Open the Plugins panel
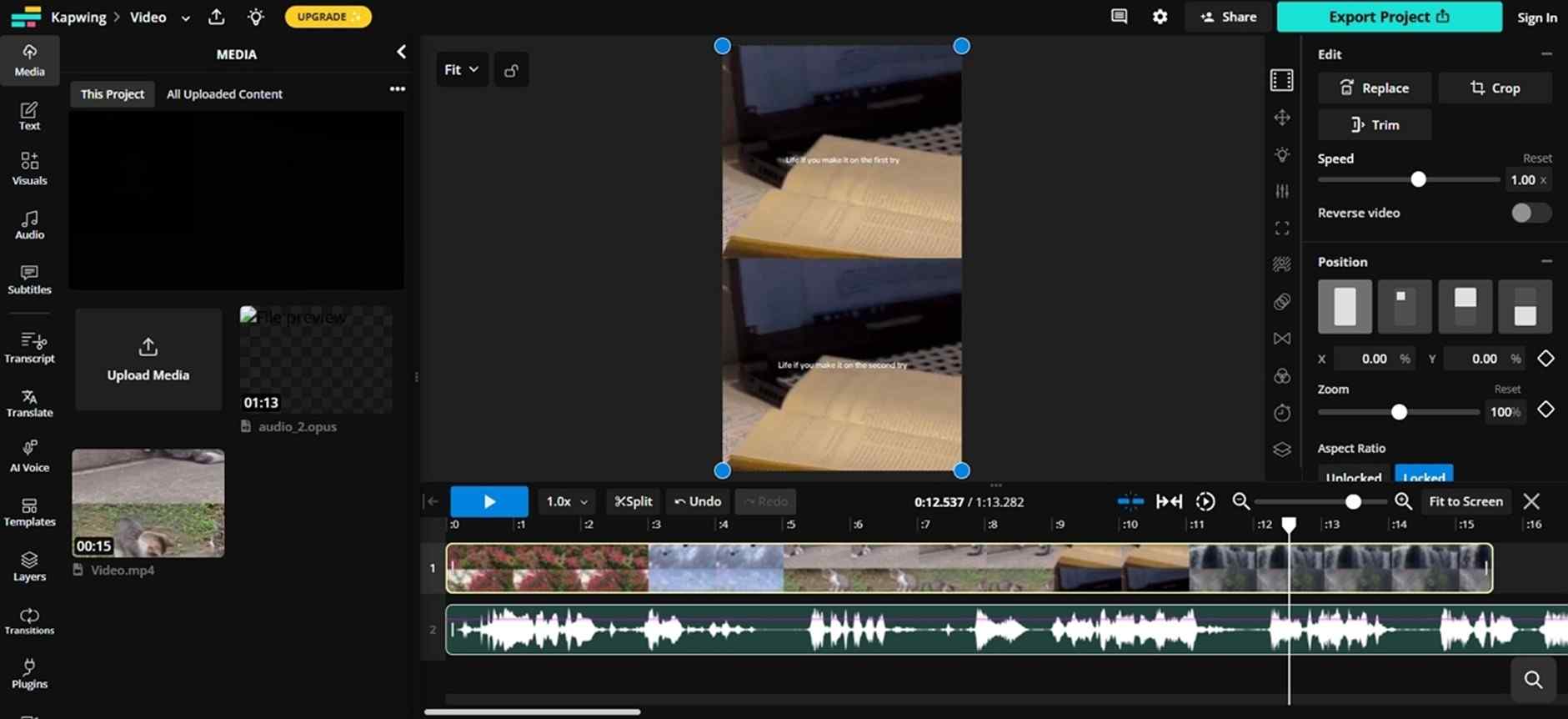1568x719 pixels. click(x=29, y=674)
